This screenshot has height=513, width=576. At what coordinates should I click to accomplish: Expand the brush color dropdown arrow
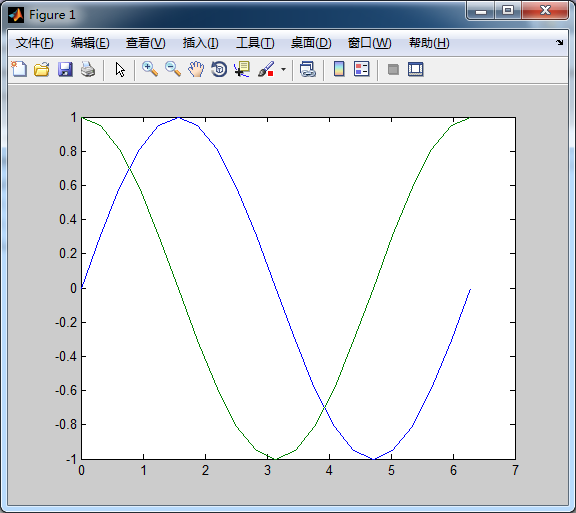283,69
